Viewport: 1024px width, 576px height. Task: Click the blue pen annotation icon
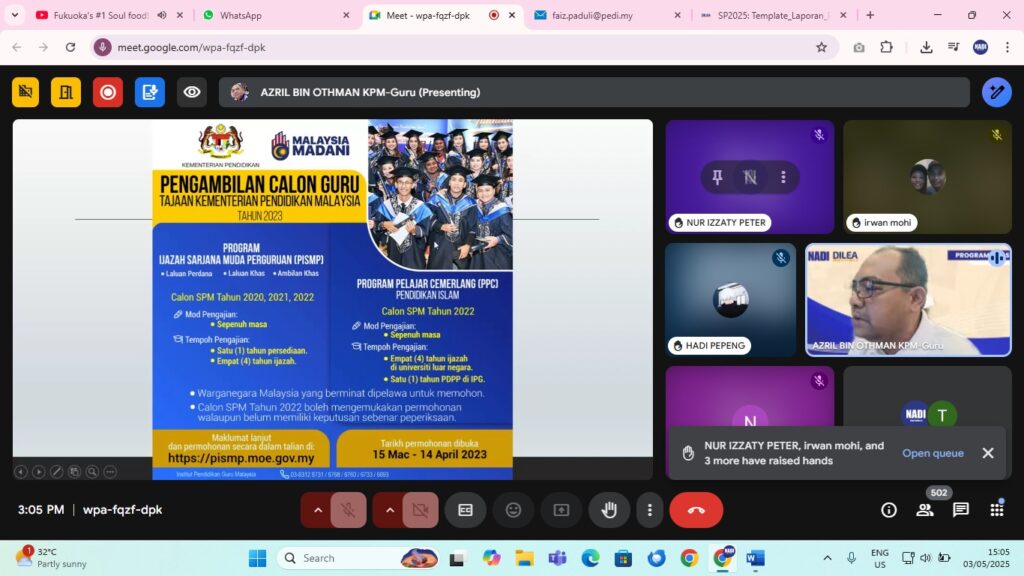coord(997,92)
